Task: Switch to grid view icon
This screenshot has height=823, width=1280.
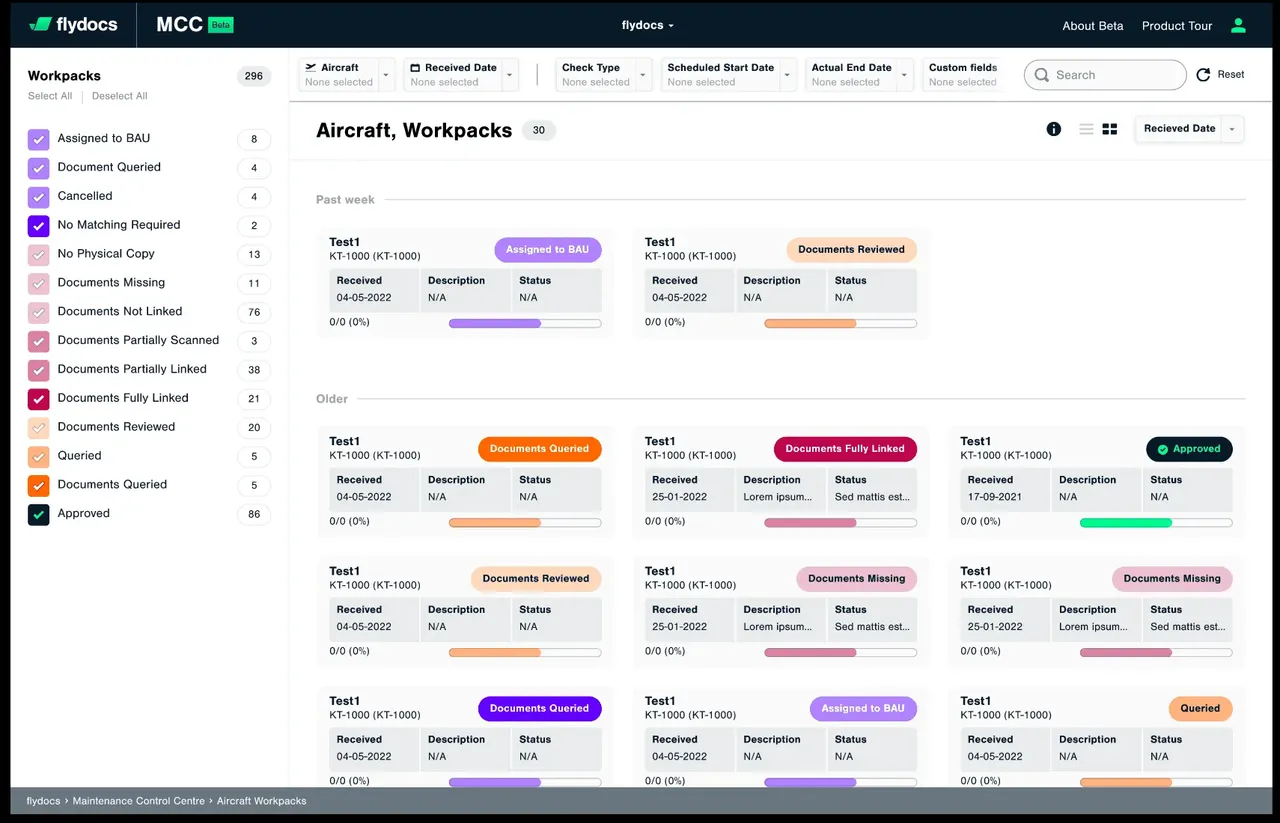Action: pyautogui.click(x=1110, y=129)
